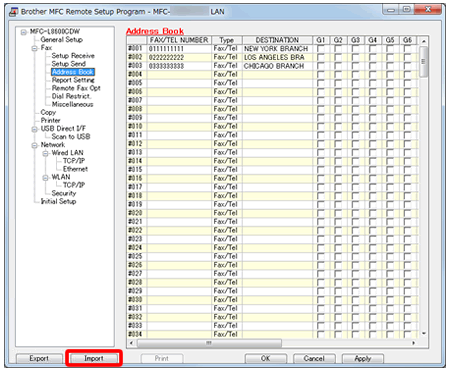Screen dimensions: 450x371
Task: Open Copy settings in tree
Action: (48, 112)
